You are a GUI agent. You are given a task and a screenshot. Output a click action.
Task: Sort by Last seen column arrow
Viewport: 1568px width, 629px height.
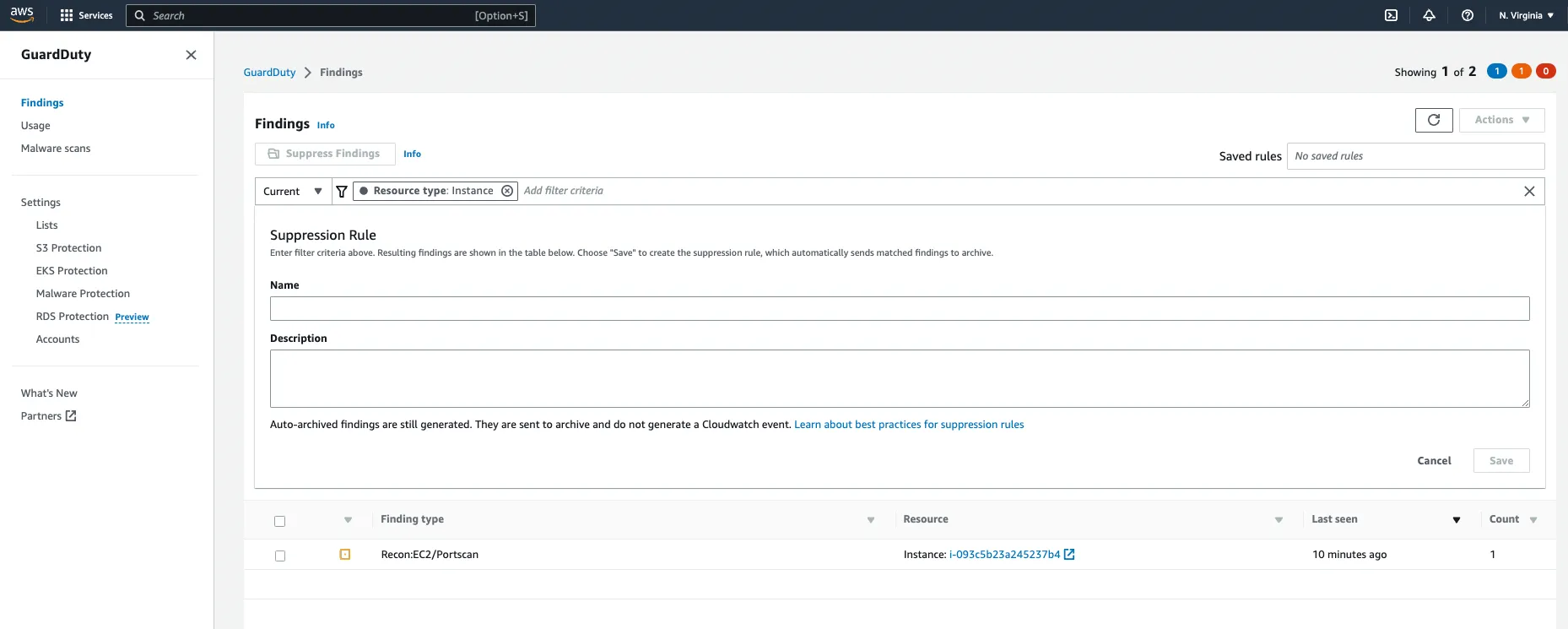(x=1457, y=520)
